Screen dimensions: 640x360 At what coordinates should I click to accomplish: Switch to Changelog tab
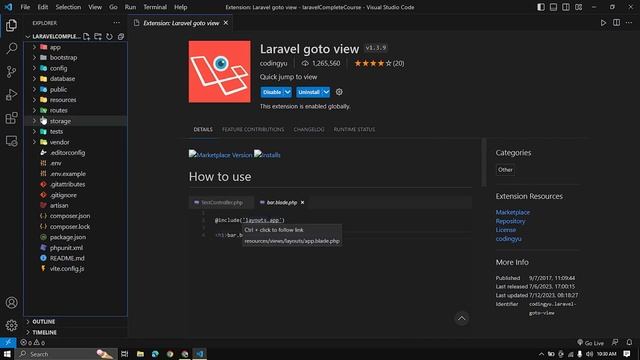point(309,129)
